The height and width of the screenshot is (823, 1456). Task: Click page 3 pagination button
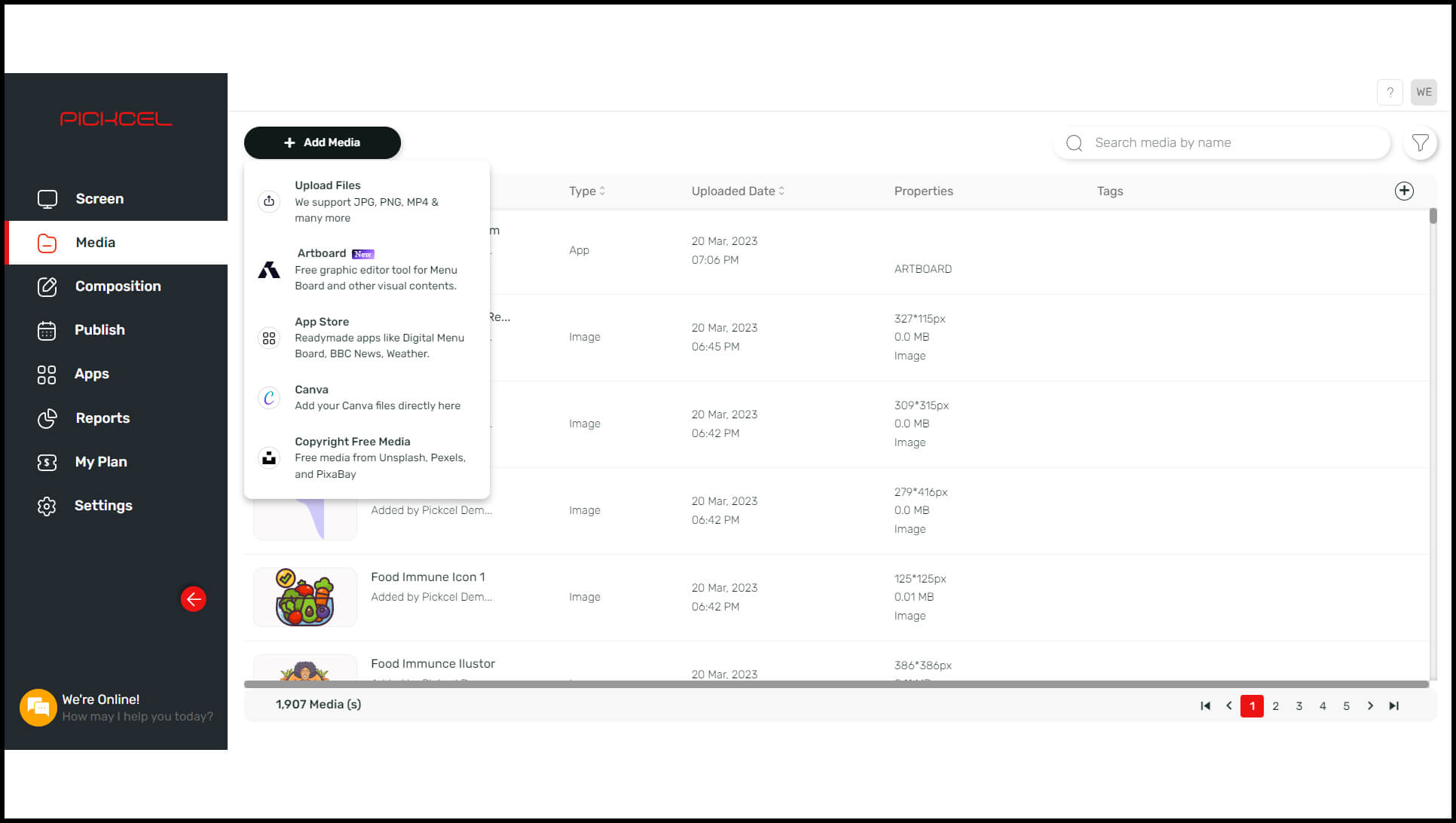[1299, 705]
